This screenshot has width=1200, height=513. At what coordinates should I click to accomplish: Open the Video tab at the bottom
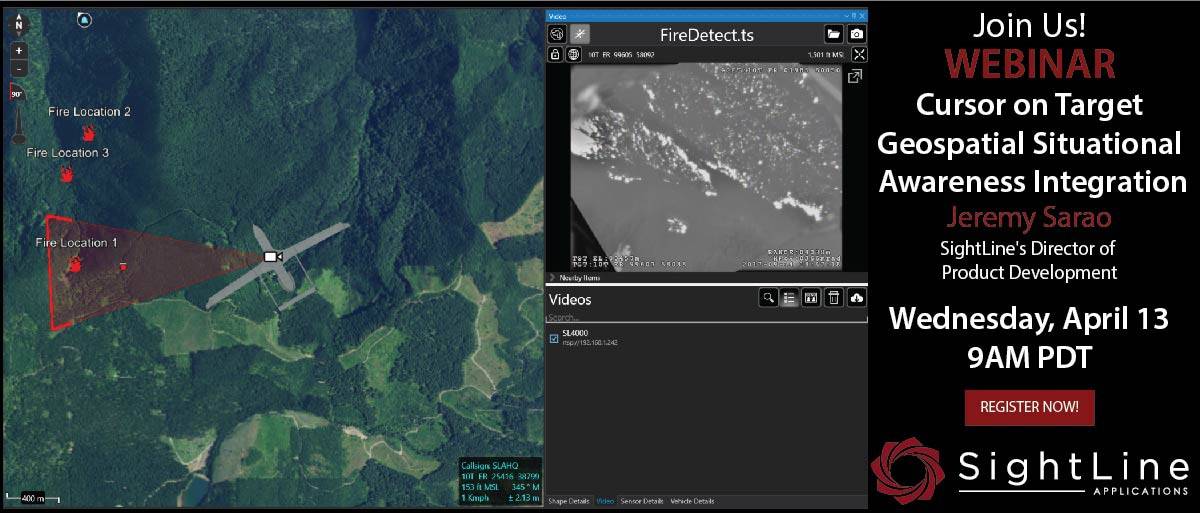[x=605, y=500]
